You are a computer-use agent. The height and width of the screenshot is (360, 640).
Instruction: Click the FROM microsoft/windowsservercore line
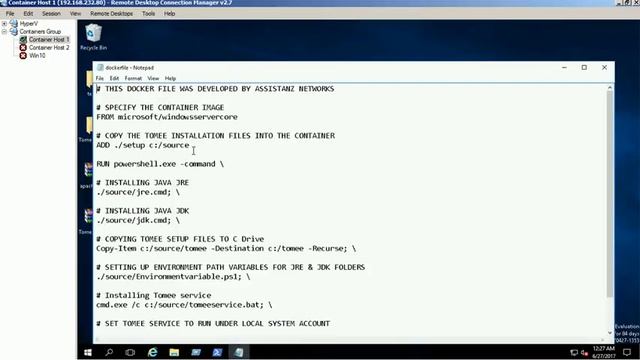point(167,117)
